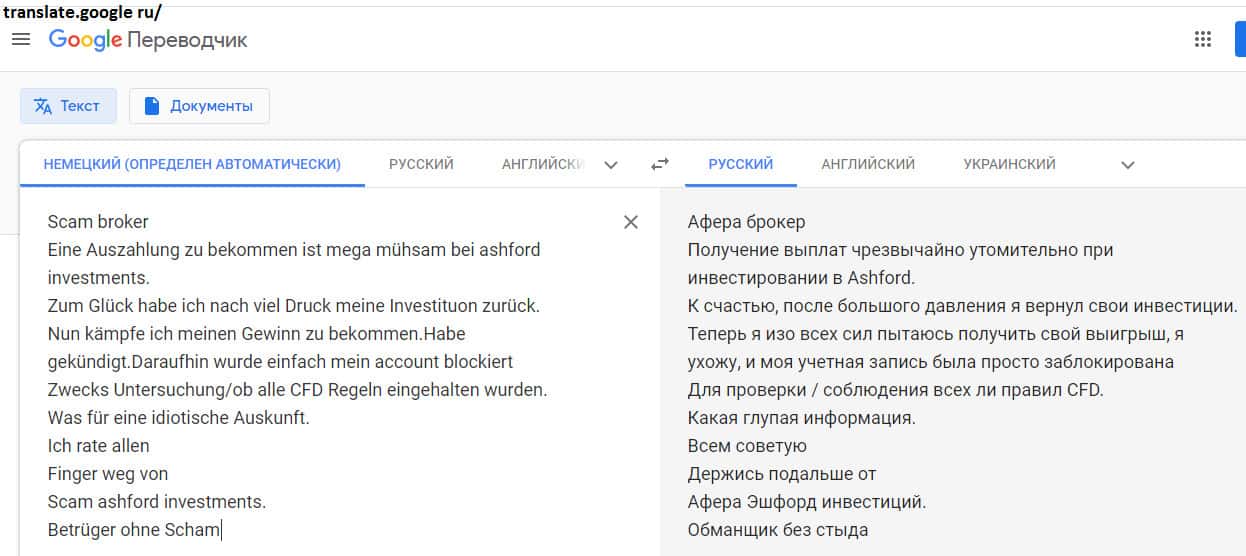This screenshot has width=1246, height=556.
Task: Click the translate.google.ru address text
Action: tap(82, 13)
